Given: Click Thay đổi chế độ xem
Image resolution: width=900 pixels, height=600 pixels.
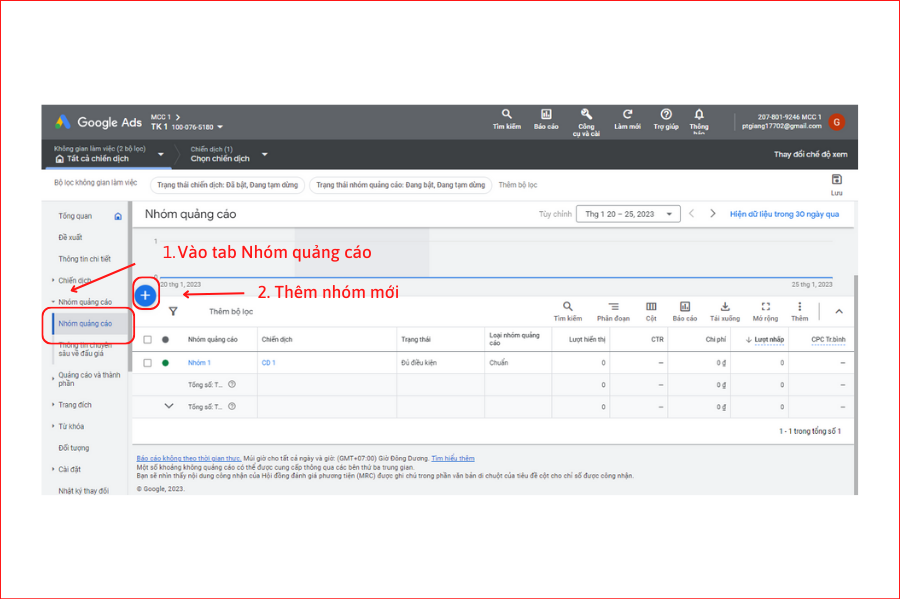Looking at the screenshot, I should tap(810, 154).
